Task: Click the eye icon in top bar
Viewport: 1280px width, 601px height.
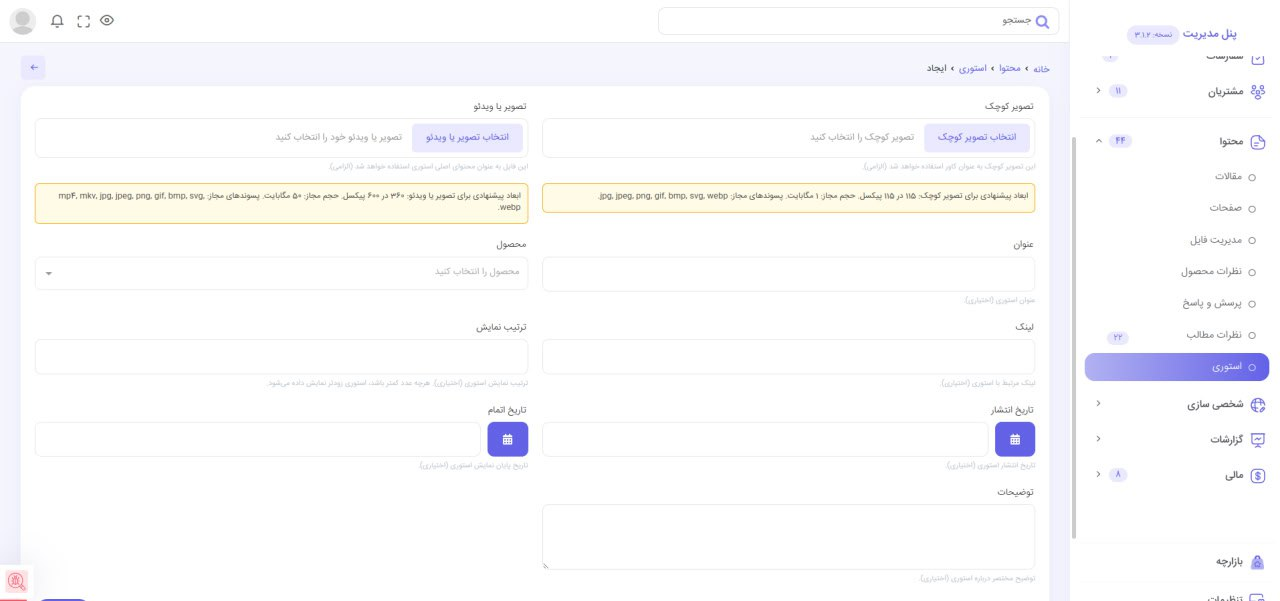Action: pyautogui.click(x=107, y=21)
